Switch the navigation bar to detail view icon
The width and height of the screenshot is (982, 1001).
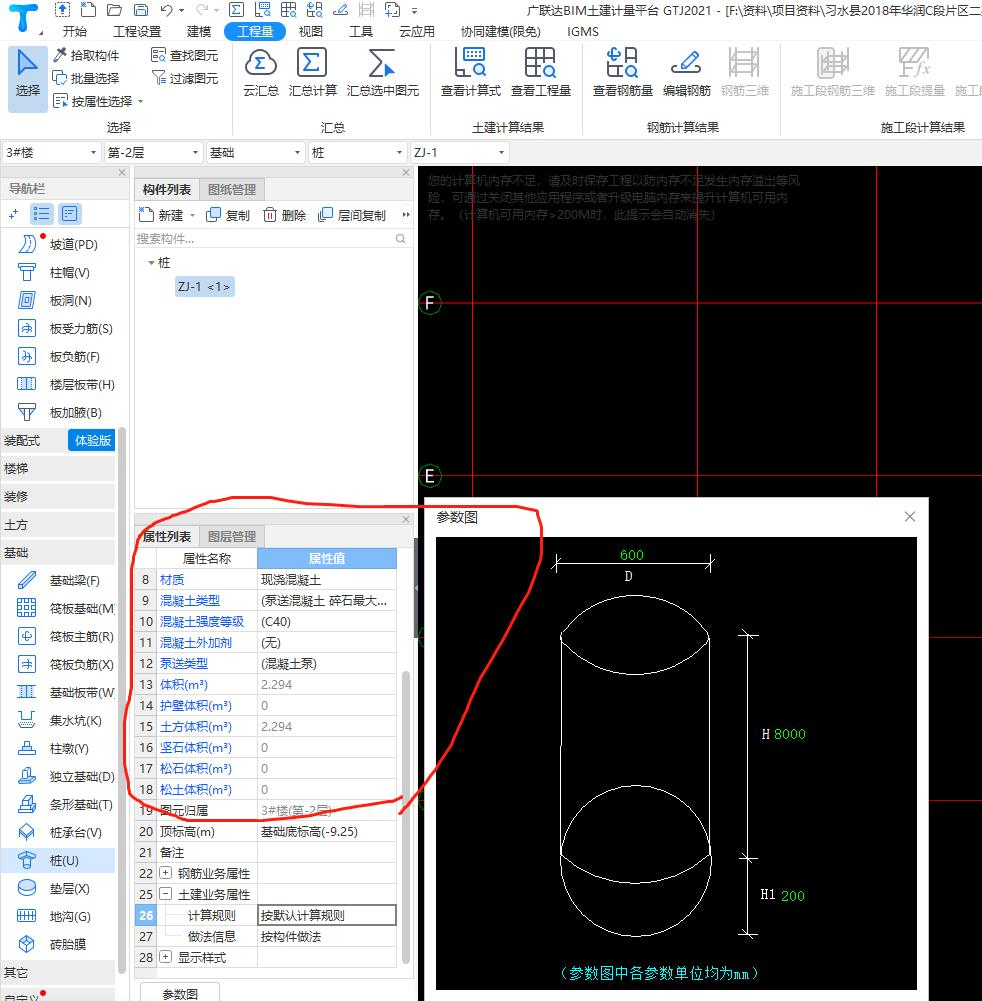(x=69, y=214)
